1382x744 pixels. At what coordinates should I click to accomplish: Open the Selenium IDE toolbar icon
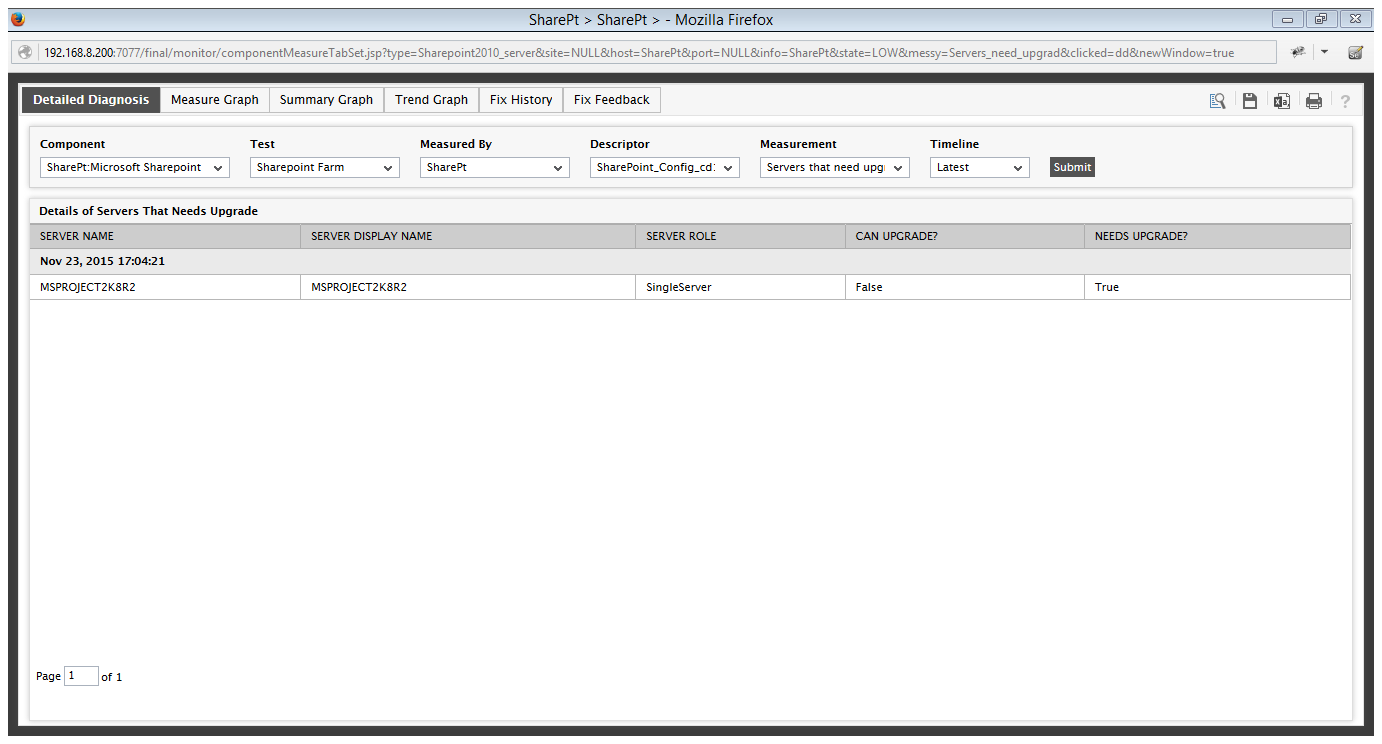1356,52
